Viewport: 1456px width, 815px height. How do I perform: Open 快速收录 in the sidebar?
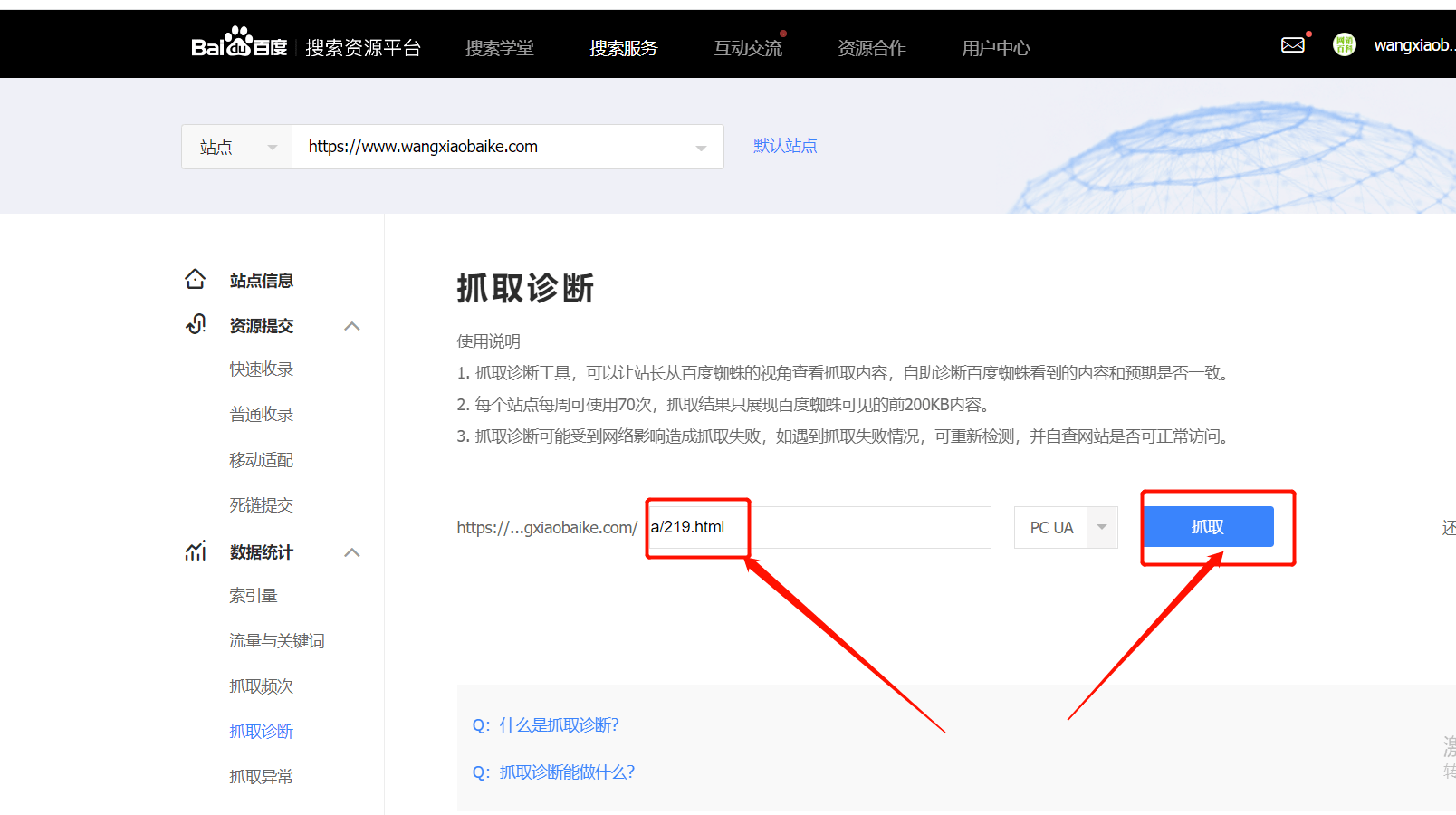(261, 369)
